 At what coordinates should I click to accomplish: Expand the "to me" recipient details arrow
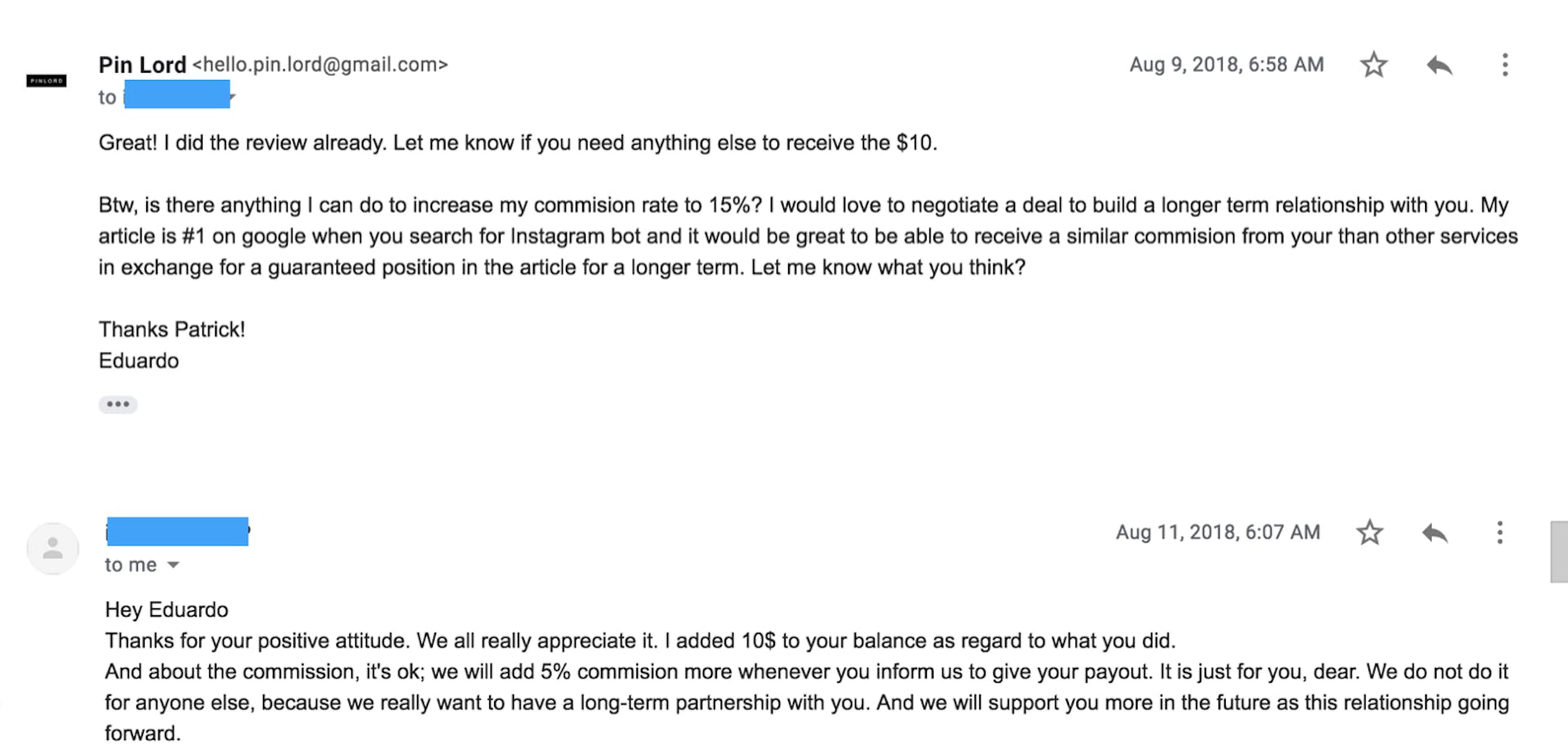click(173, 565)
